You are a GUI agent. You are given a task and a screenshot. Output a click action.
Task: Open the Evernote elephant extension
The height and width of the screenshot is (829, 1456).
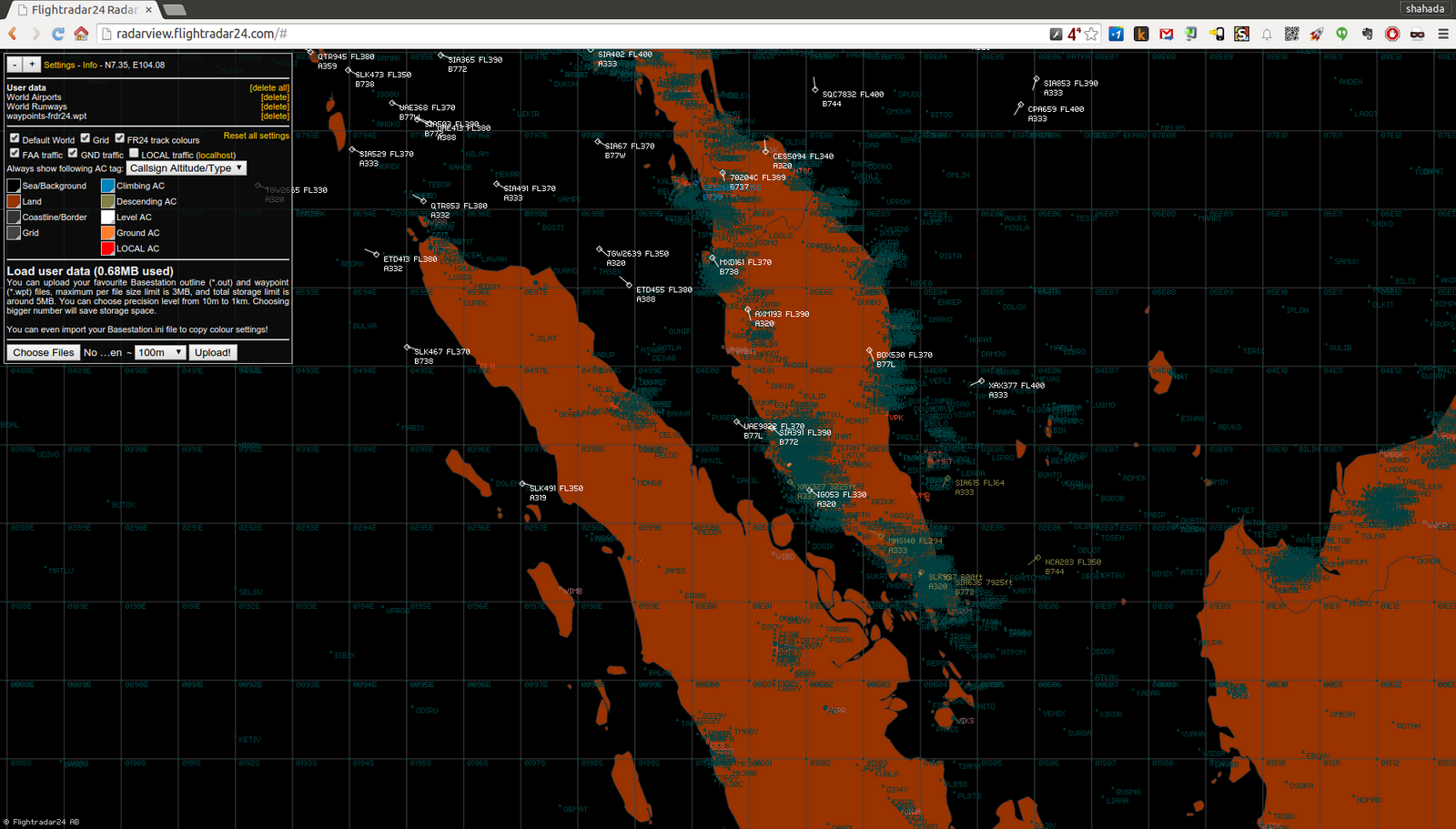[1367, 34]
